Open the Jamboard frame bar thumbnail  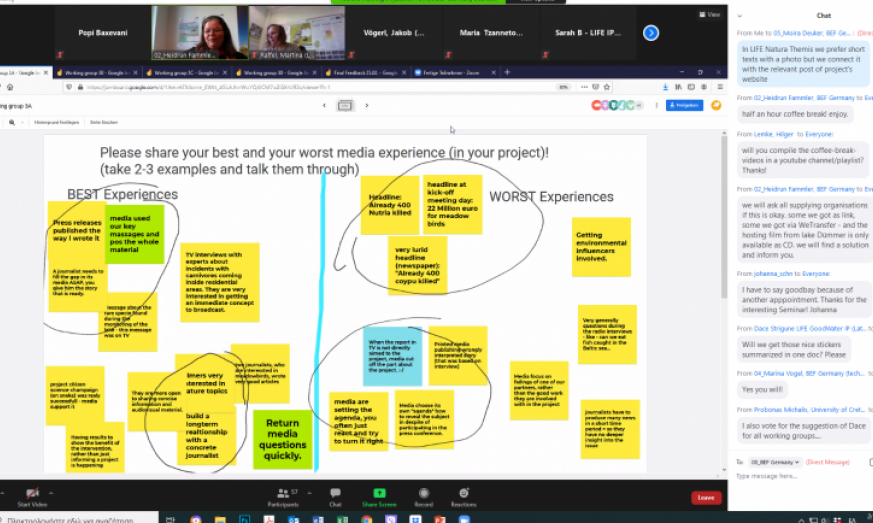coord(345,105)
